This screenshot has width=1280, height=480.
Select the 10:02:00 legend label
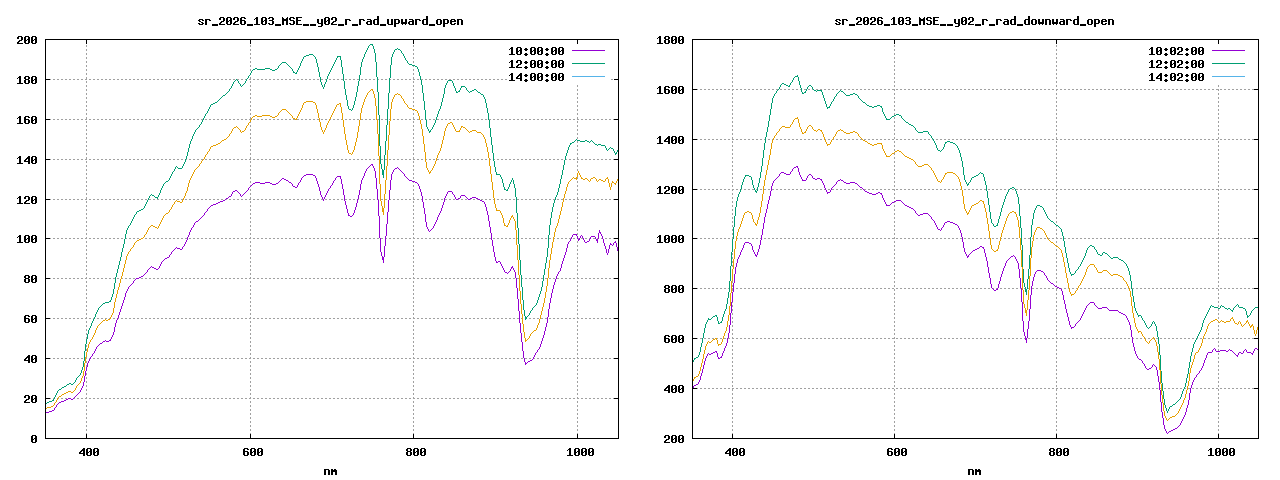[1175, 50]
